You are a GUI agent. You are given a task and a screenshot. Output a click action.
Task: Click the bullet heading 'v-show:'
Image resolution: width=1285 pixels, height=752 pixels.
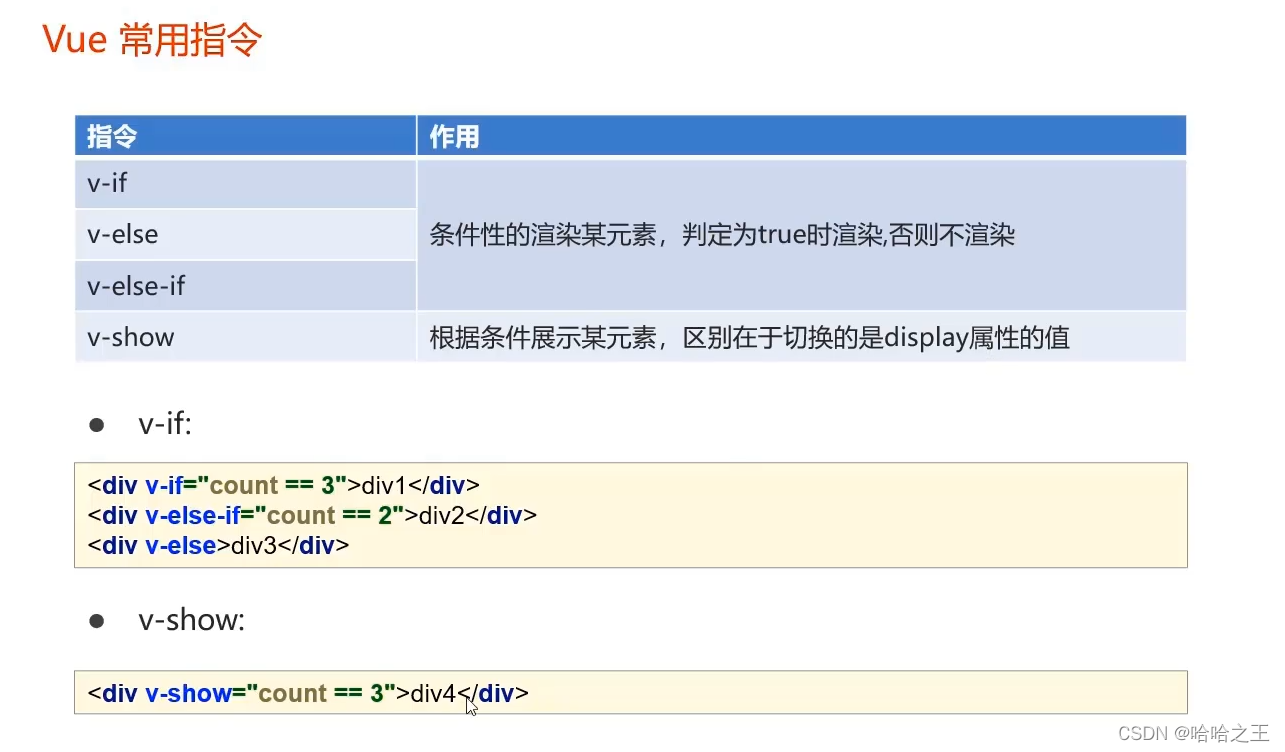pos(191,620)
